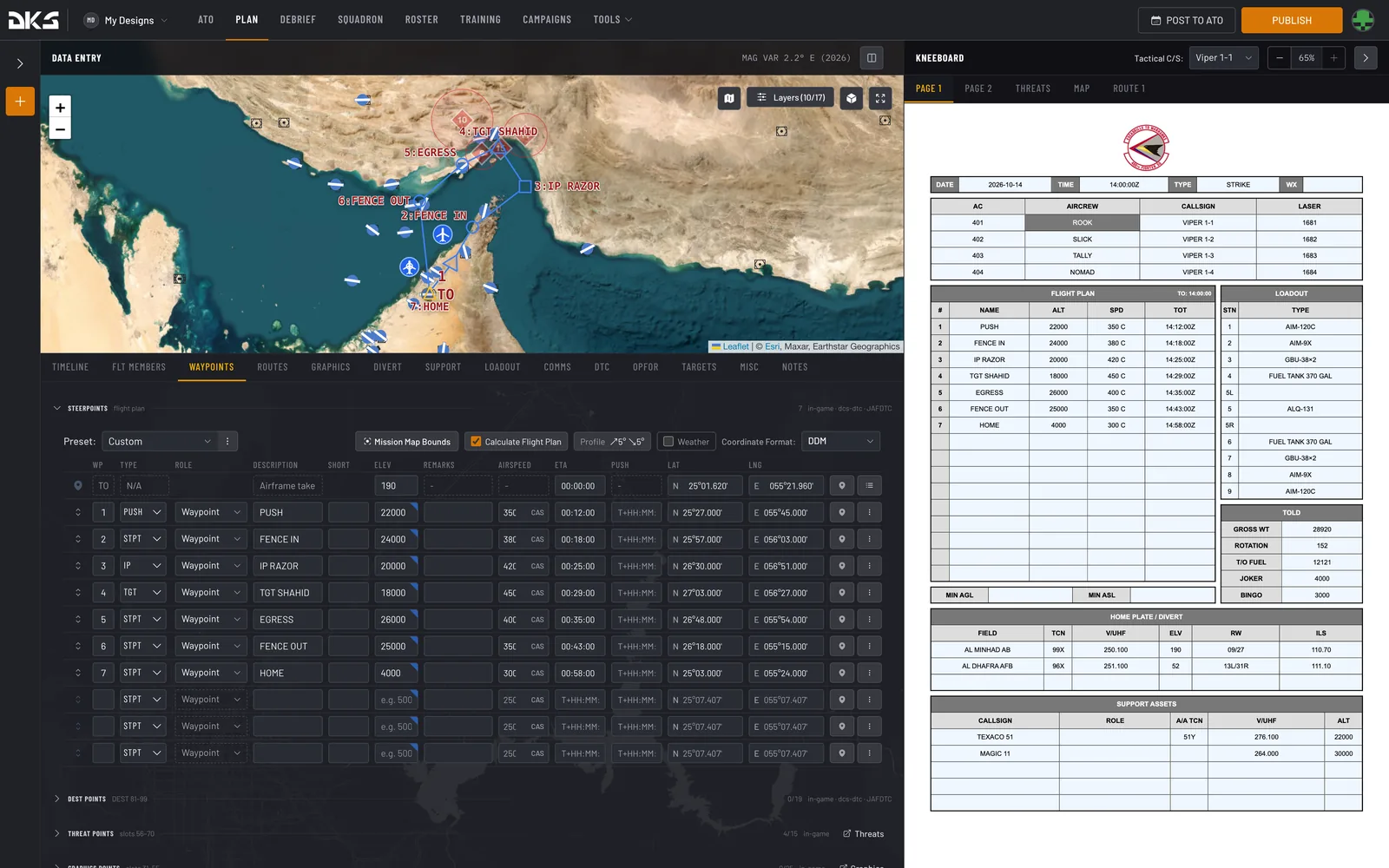Toggle the climb/descent Profile option
1389x868 pixels.
tap(612, 441)
